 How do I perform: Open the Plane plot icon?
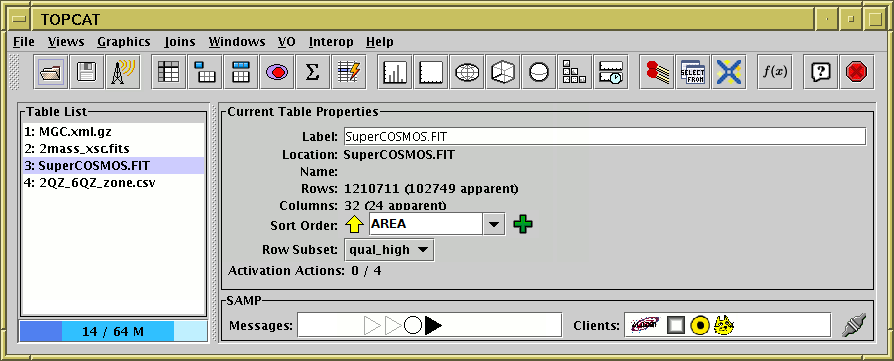click(x=430, y=72)
